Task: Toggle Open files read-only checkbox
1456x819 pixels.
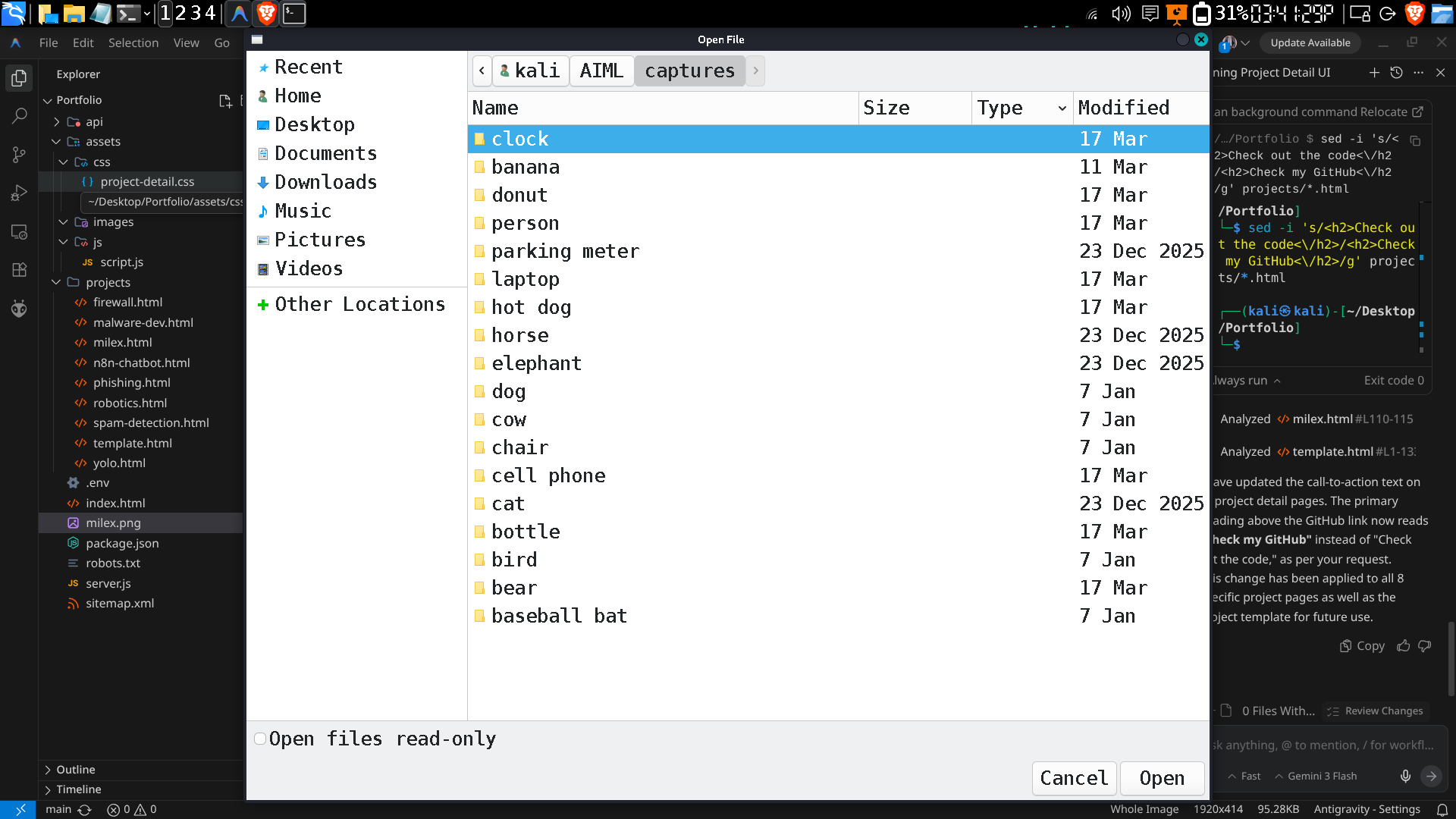Action: pyautogui.click(x=260, y=739)
